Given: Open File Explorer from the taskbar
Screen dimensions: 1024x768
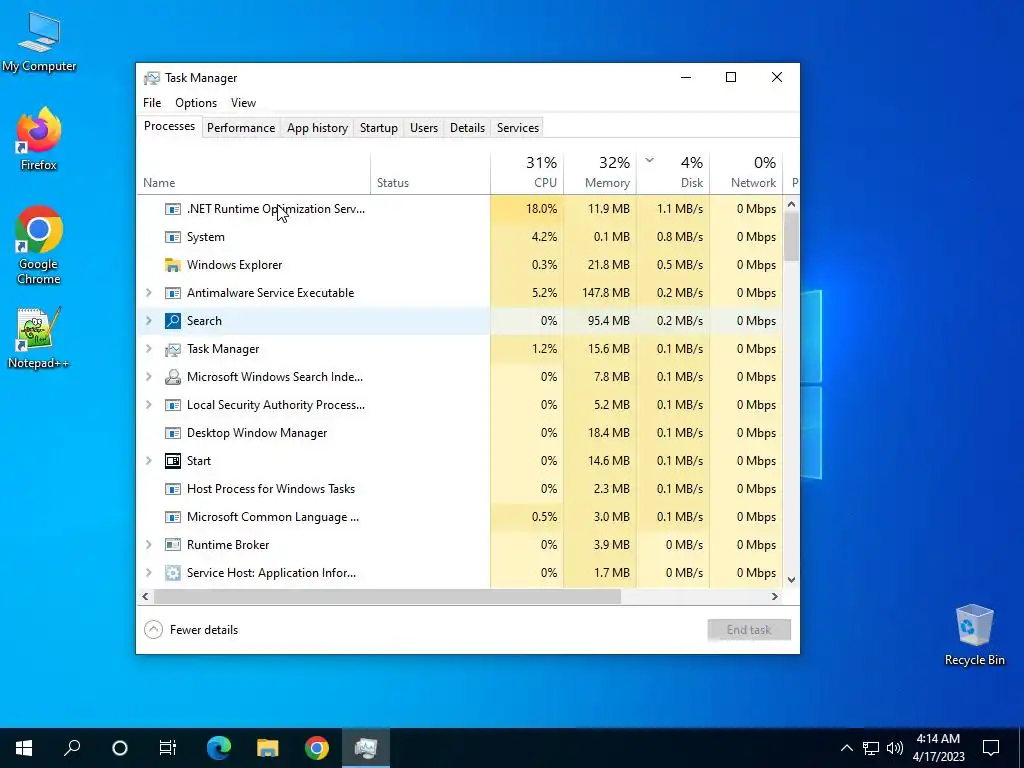Looking at the screenshot, I should point(268,748).
